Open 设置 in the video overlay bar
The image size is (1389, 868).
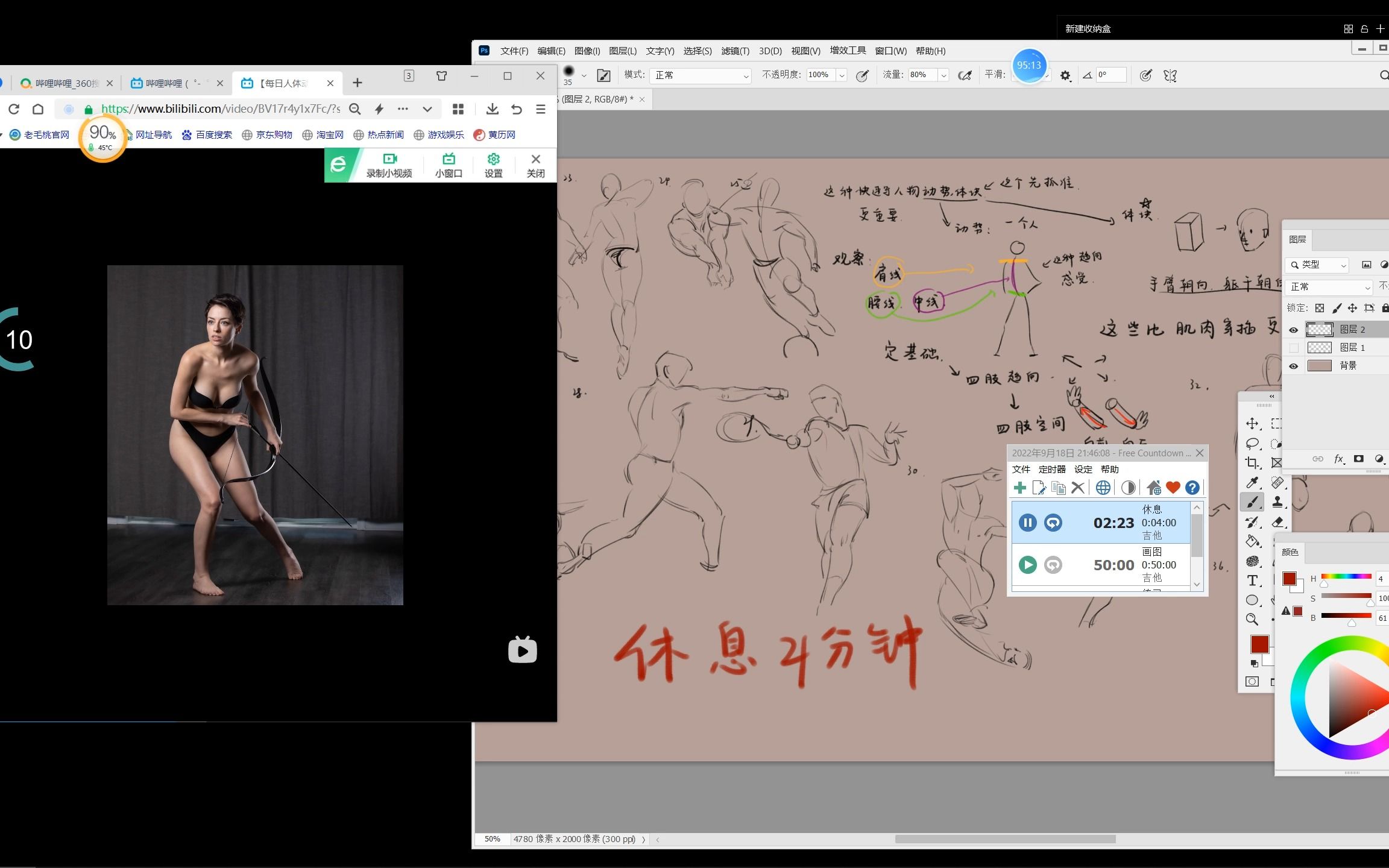pos(494,165)
